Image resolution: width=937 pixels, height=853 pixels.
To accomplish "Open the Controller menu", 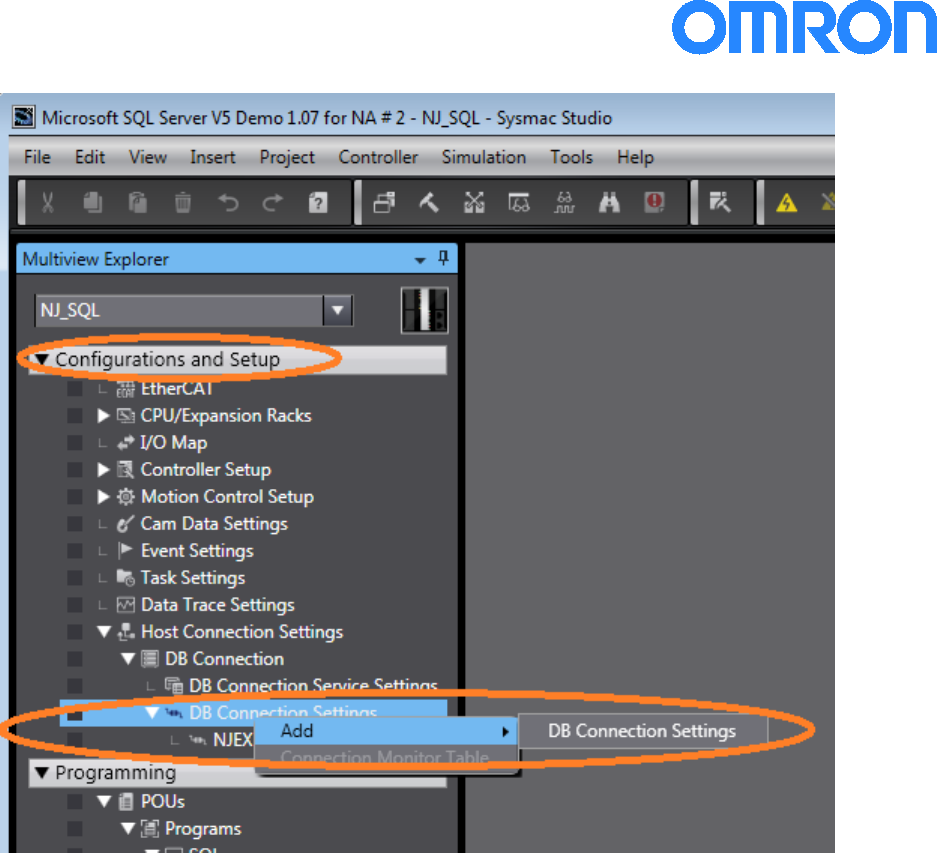I will [x=378, y=157].
